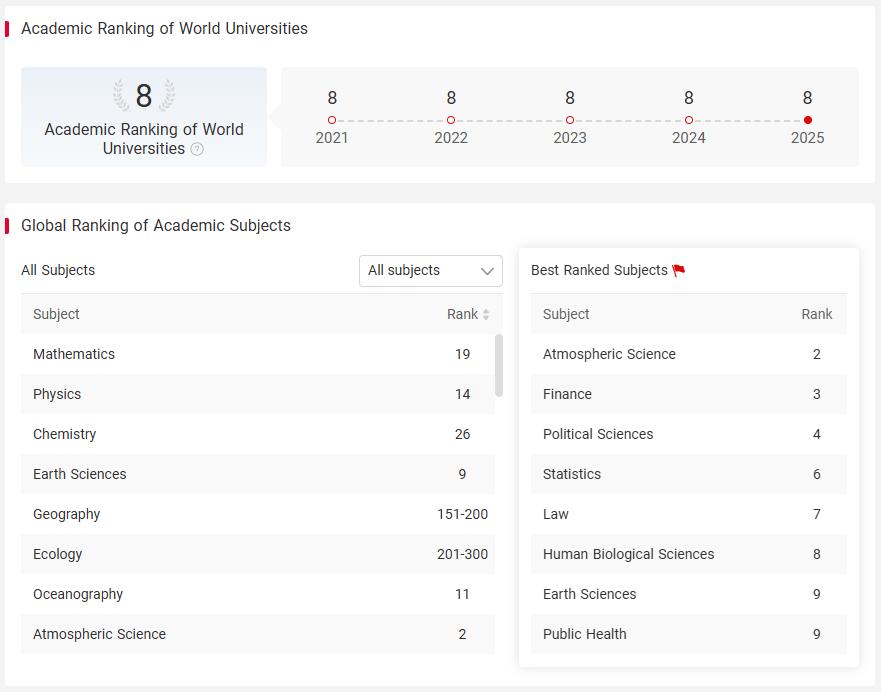Click the filled 2025 ranking marker

(807, 120)
